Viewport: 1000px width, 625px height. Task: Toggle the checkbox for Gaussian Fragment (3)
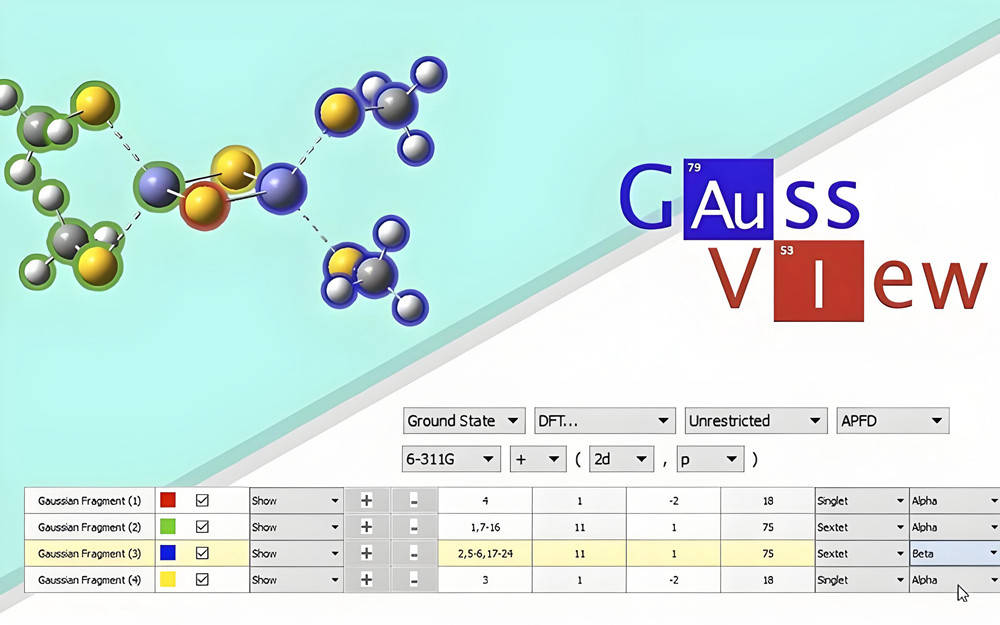[x=202, y=553]
